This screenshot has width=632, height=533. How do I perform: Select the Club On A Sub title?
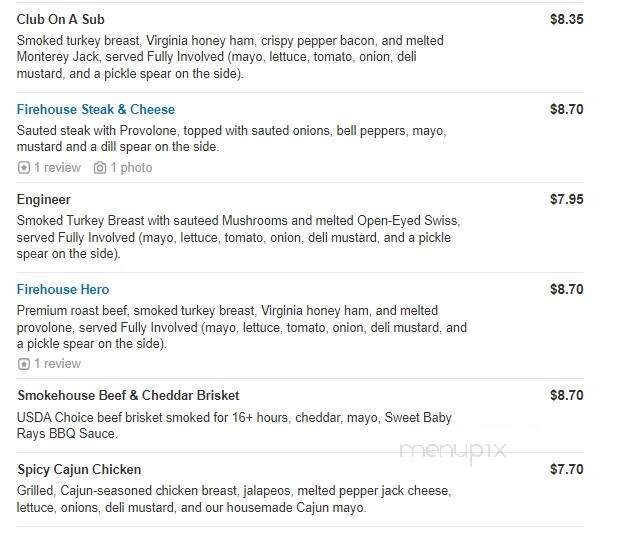point(61,19)
